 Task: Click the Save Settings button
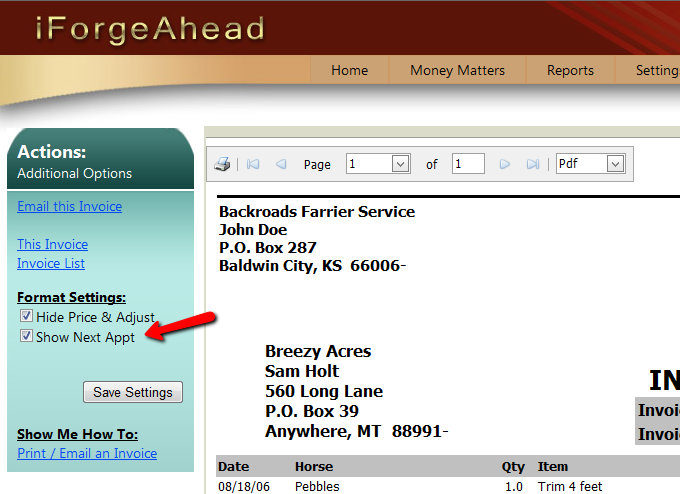click(133, 392)
